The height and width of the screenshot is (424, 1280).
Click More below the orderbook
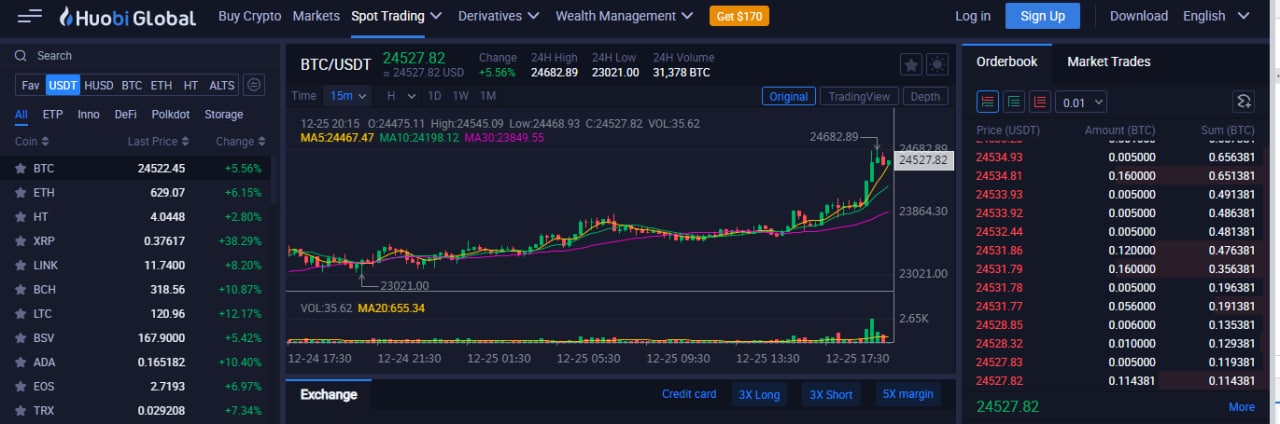pyautogui.click(x=1242, y=407)
